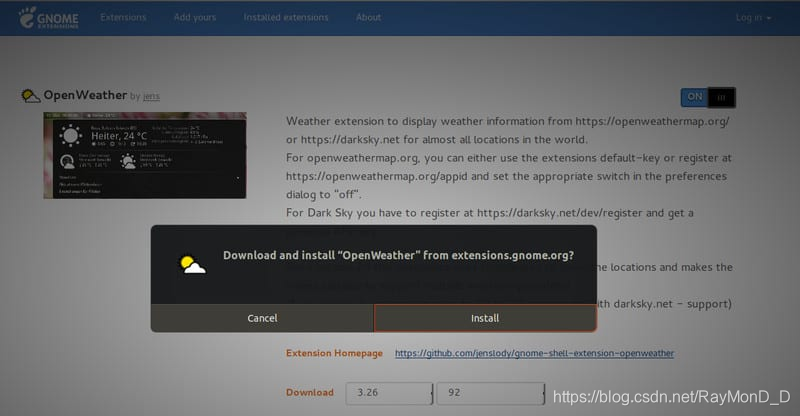Open author jens profile link
The height and width of the screenshot is (416, 800).
[151, 96]
